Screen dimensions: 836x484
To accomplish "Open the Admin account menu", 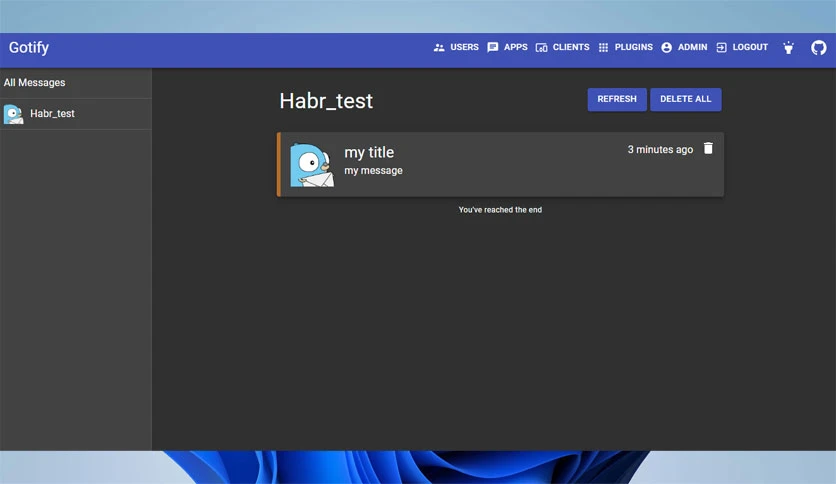I will pos(684,47).
